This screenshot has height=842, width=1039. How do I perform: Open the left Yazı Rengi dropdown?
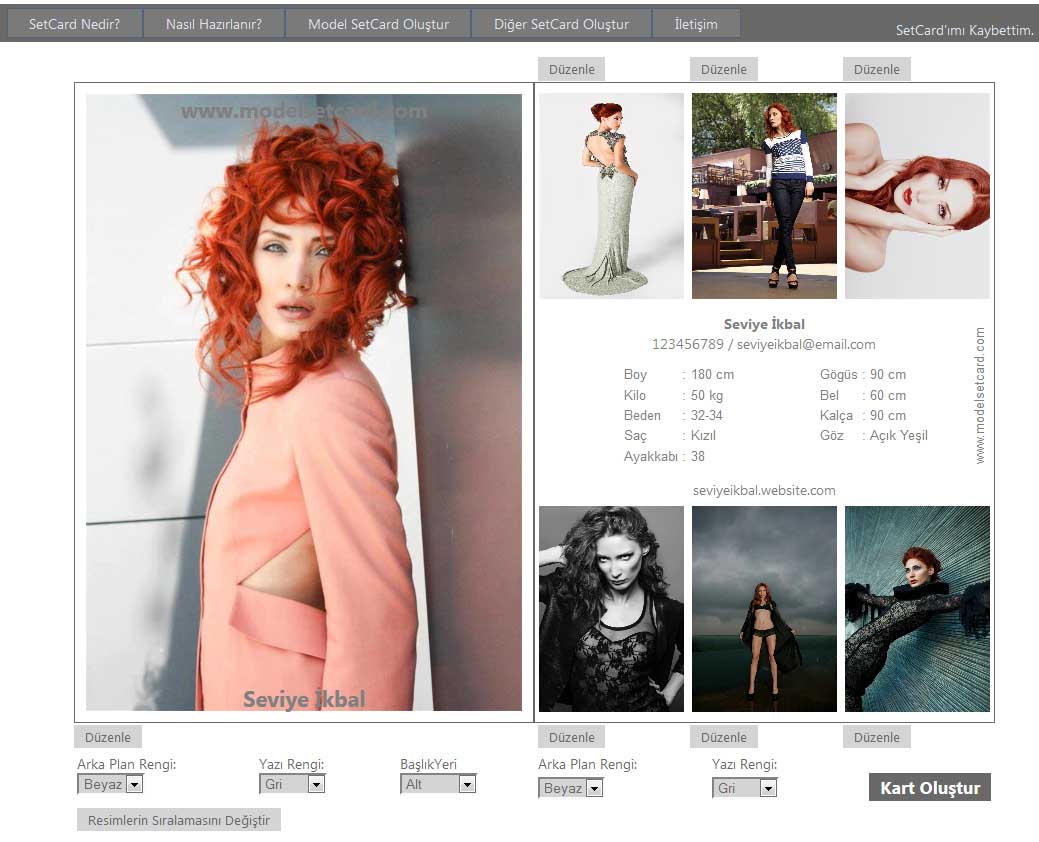coord(292,785)
